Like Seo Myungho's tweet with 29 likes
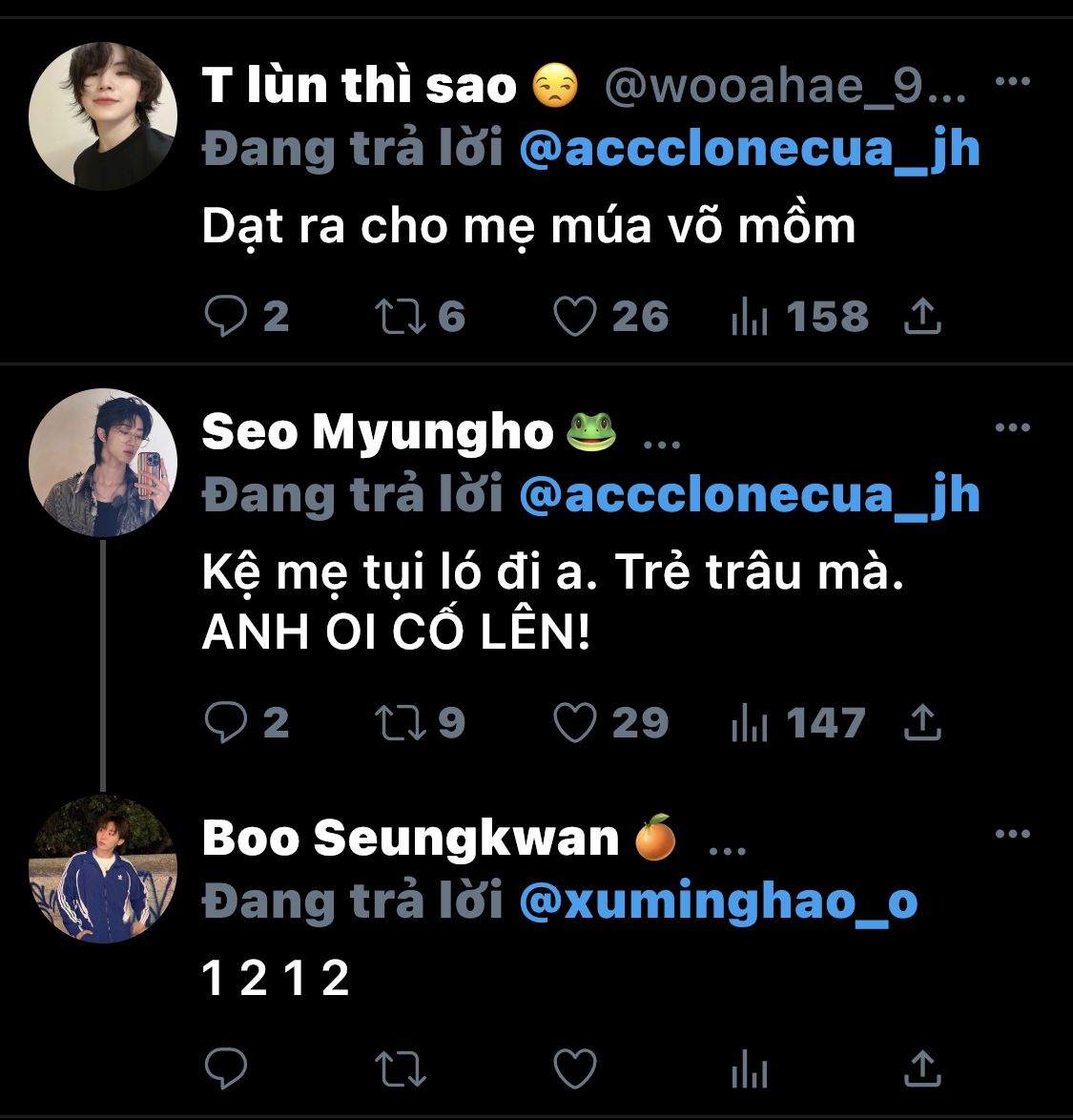The image size is (1073, 1120). click(576, 723)
